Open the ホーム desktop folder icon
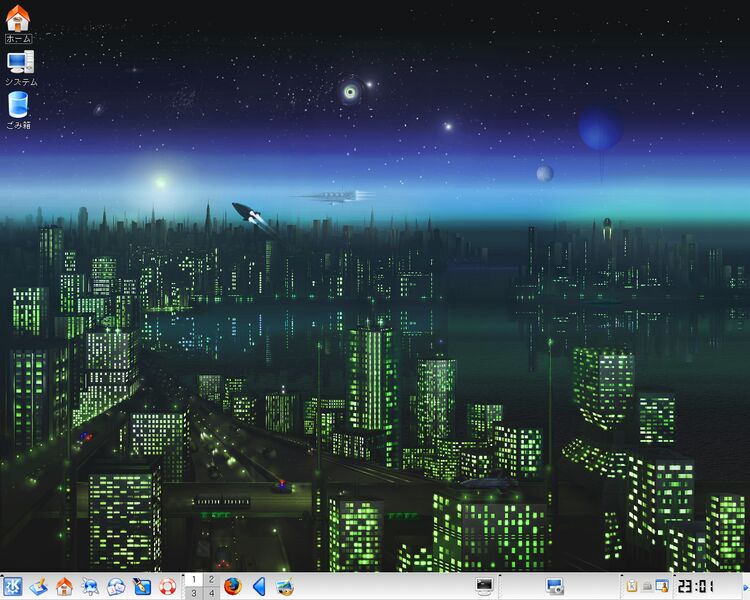The image size is (750, 600). tap(18, 19)
